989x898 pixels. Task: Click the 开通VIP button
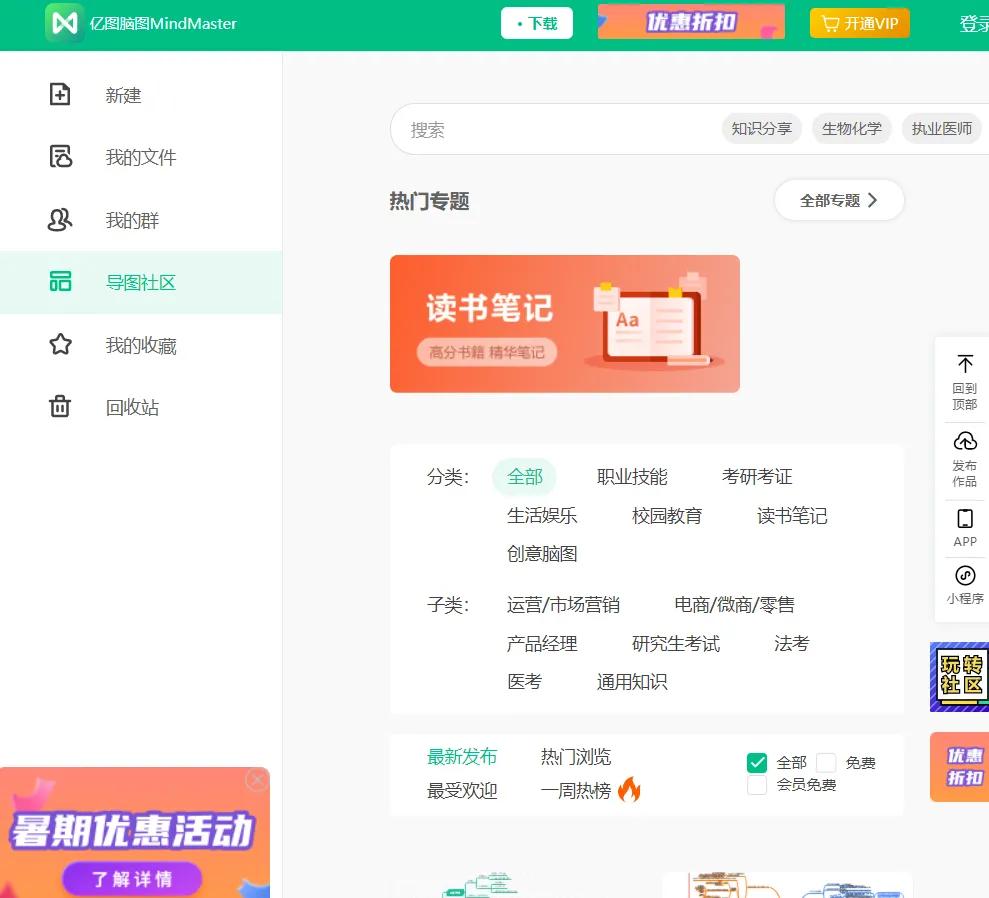[859, 22]
